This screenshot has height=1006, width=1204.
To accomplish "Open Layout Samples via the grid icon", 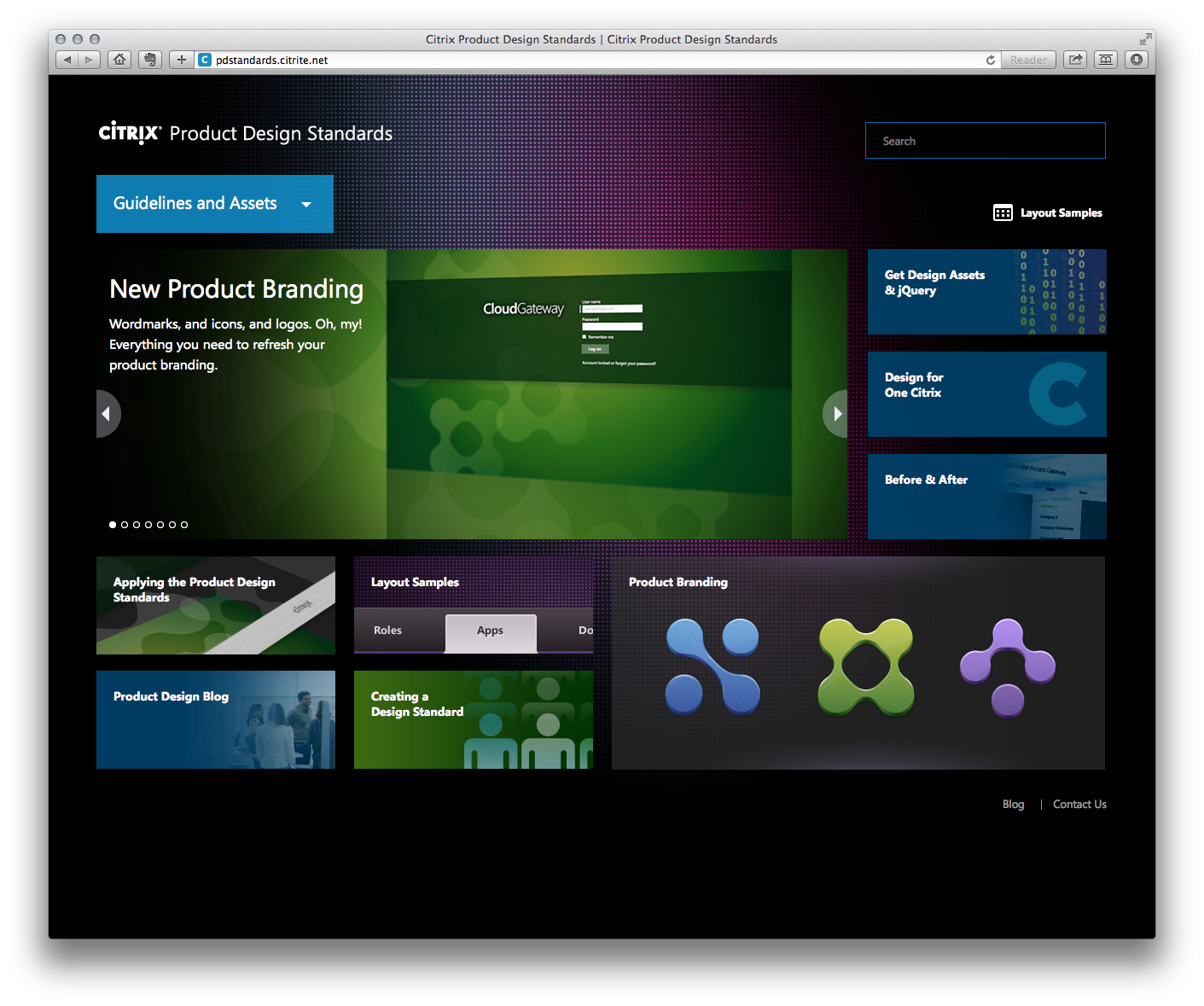I will tap(1003, 212).
